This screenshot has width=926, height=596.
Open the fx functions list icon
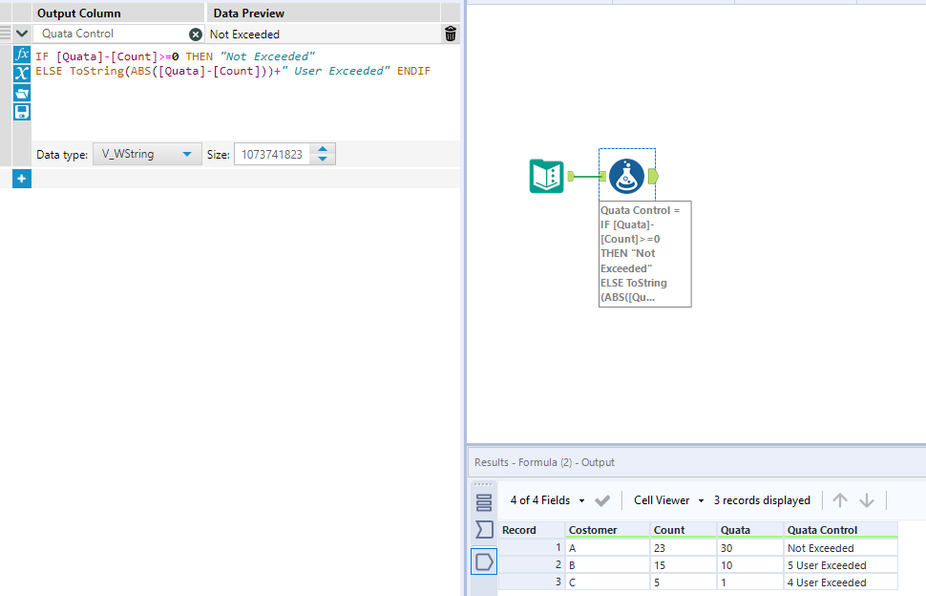click(22, 54)
